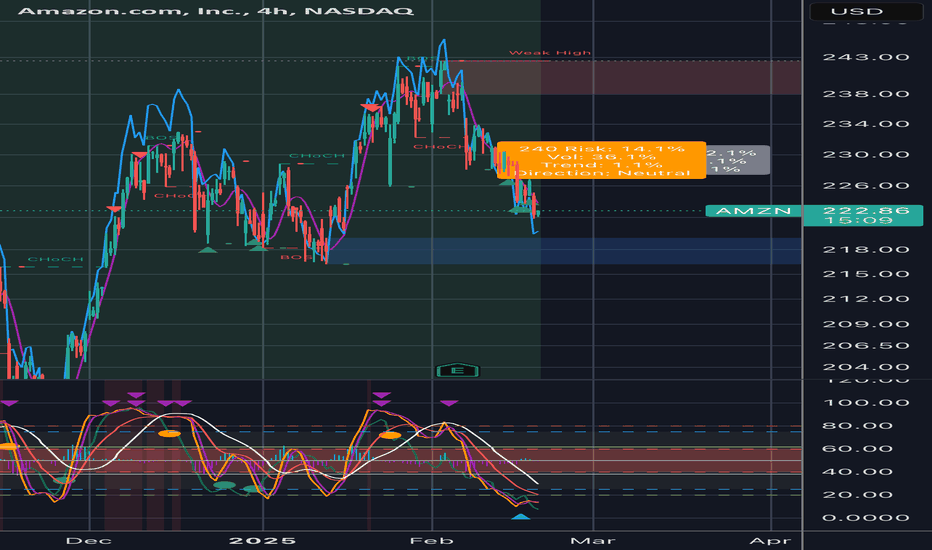
Task: Click the 222.86 current price tag
Action: pyautogui.click(x=865, y=210)
